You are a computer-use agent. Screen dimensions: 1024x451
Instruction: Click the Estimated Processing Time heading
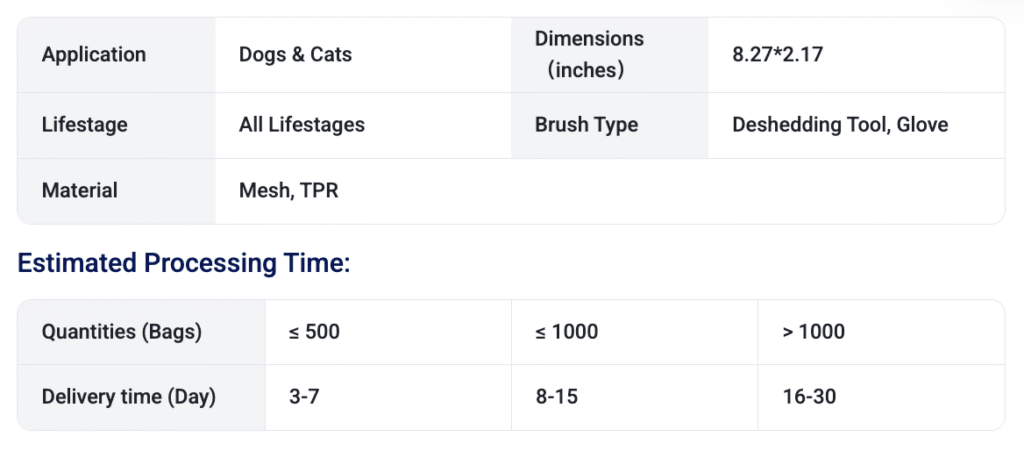click(184, 263)
